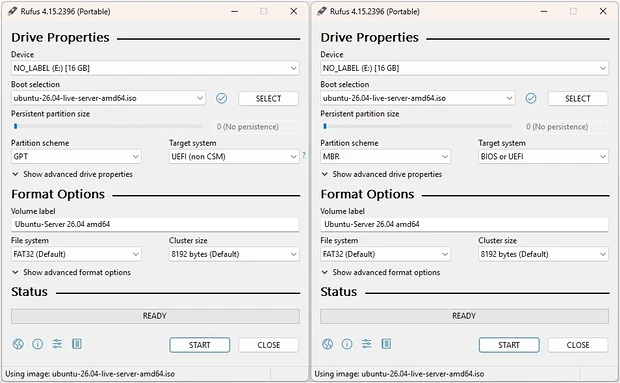Click READY progress bar in right window
Viewport: 620px width, 383px height.
click(x=464, y=316)
